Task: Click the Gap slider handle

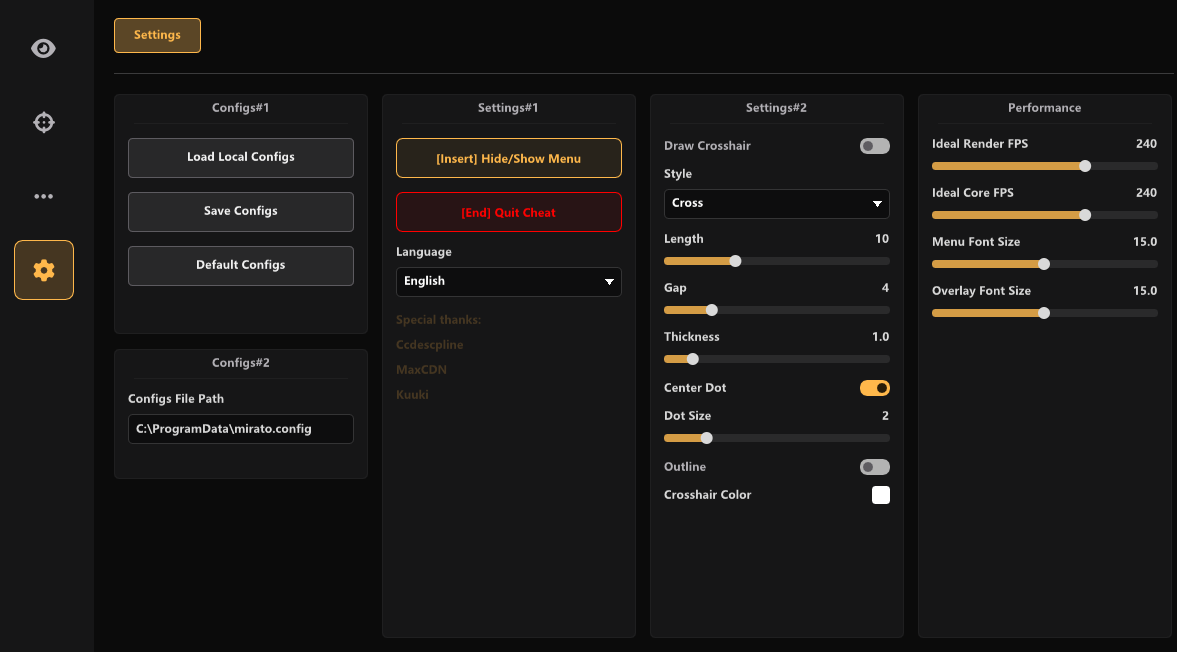Action: point(712,310)
